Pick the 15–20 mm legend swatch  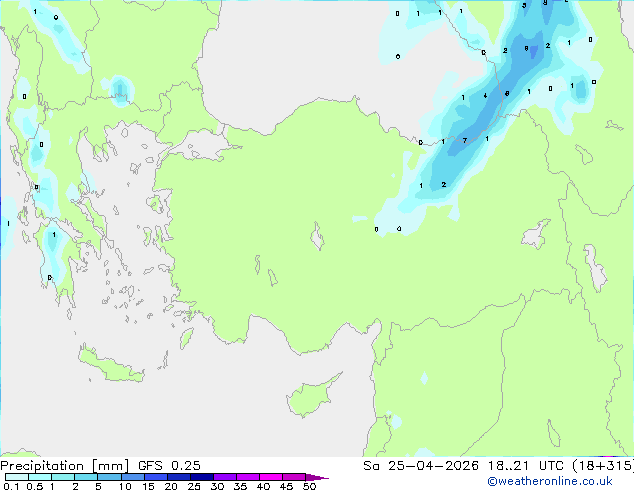tap(155, 477)
